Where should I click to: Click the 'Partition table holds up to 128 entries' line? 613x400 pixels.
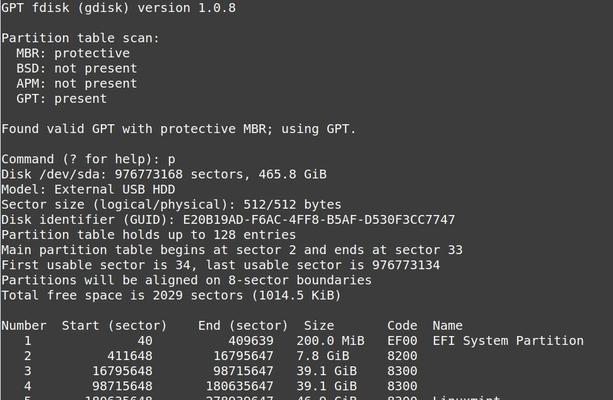coord(149,235)
